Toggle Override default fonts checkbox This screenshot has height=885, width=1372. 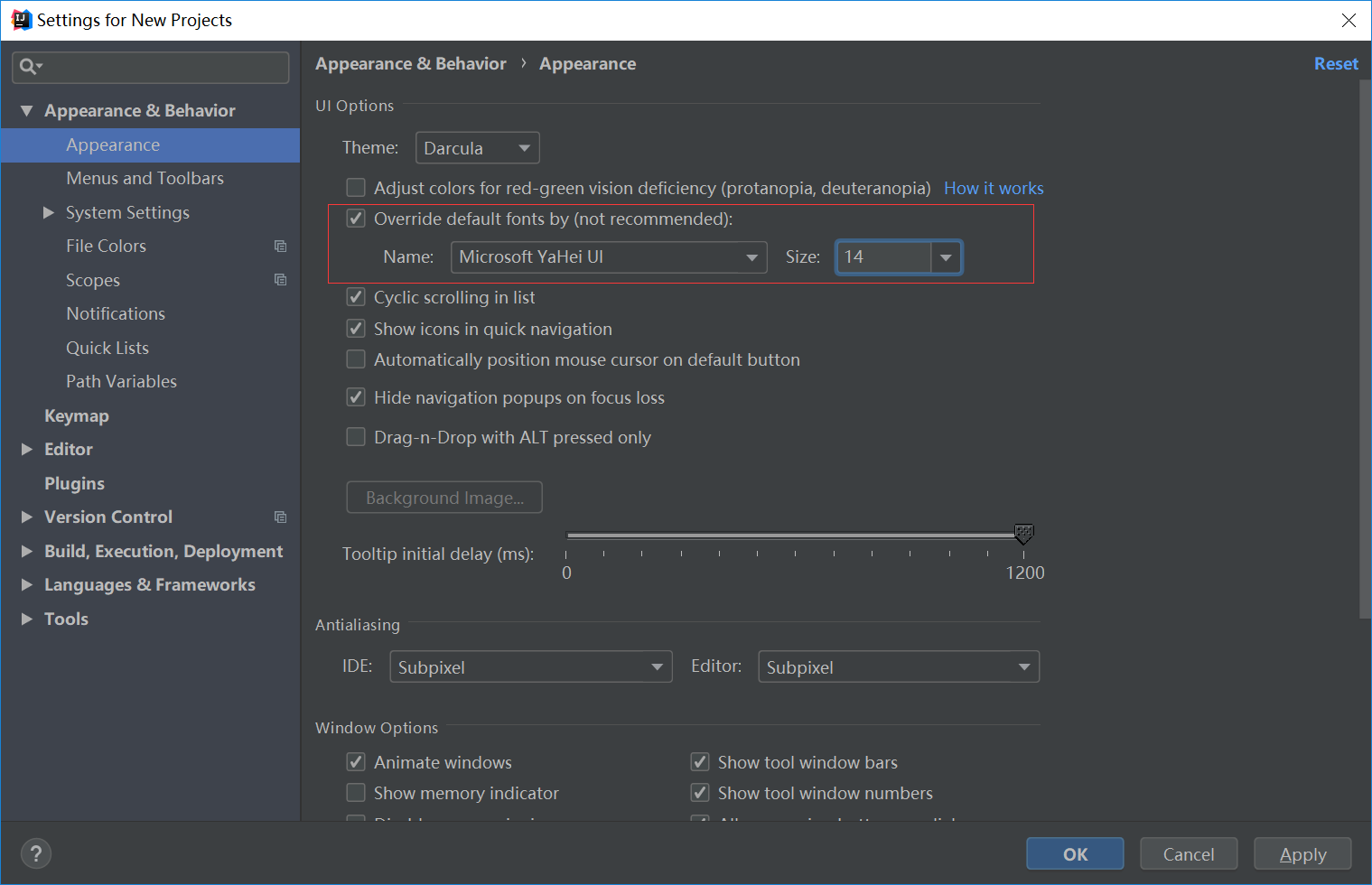[x=356, y=219]
